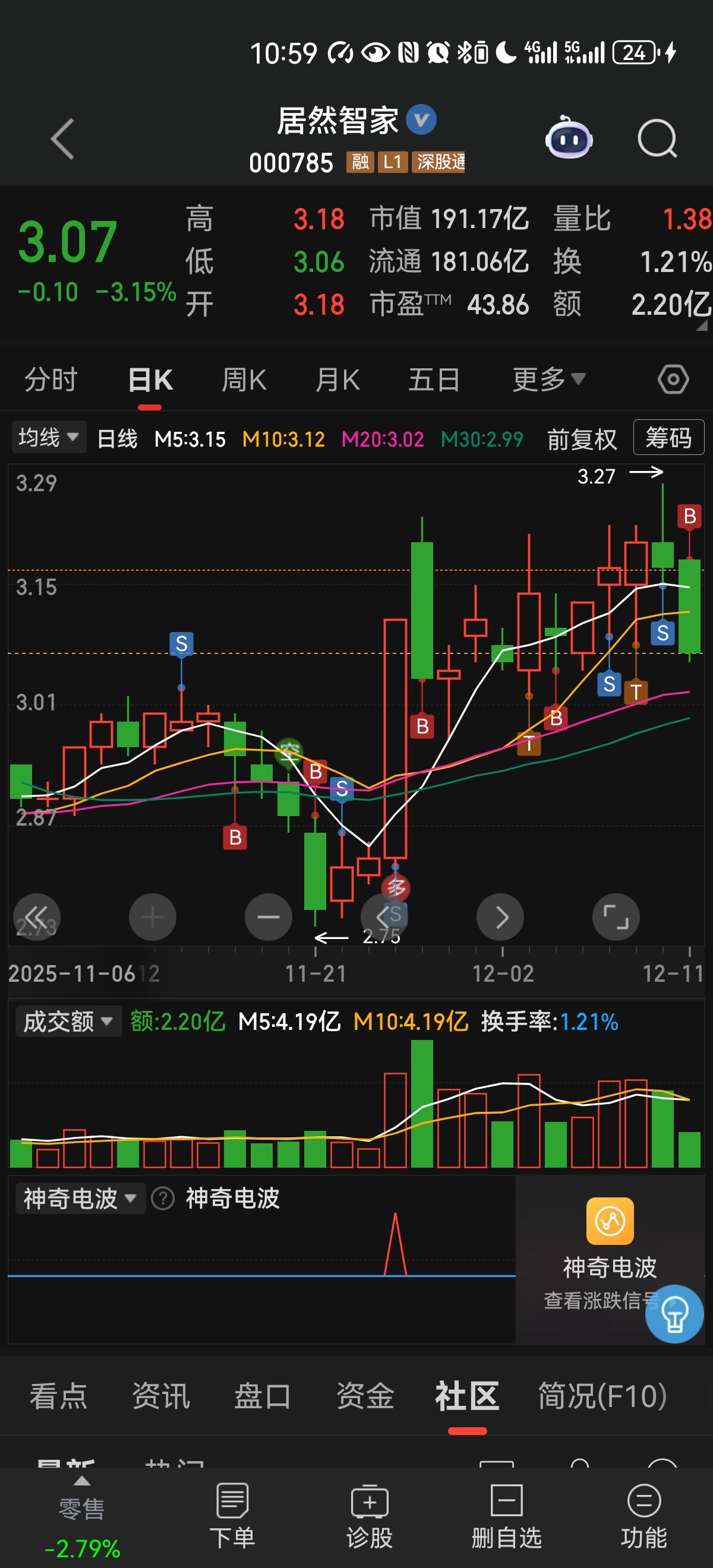Select 日K chart tab
Screen dimensions: 713x1568
pyautogui.click(x=150, y=380)
